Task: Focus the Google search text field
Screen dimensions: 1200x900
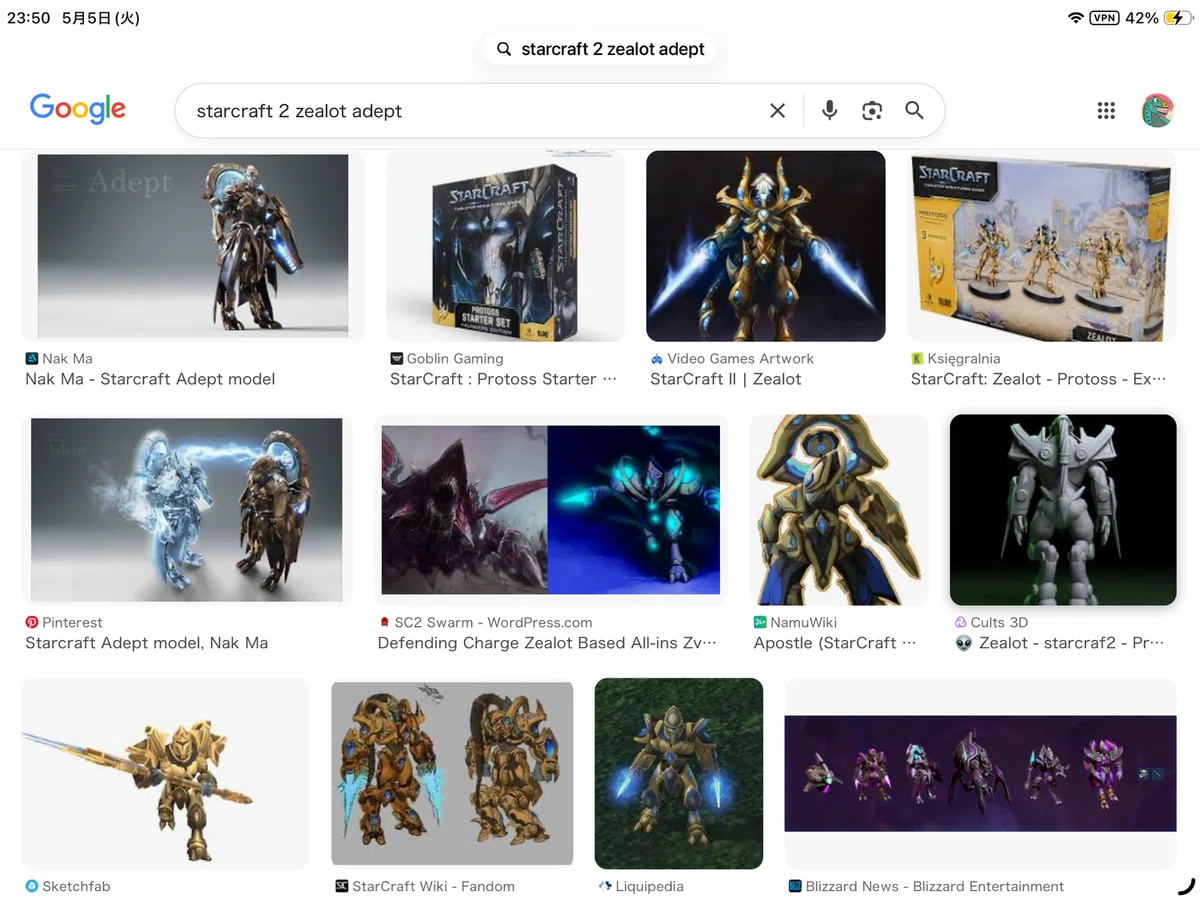Action: coord(475,111)
